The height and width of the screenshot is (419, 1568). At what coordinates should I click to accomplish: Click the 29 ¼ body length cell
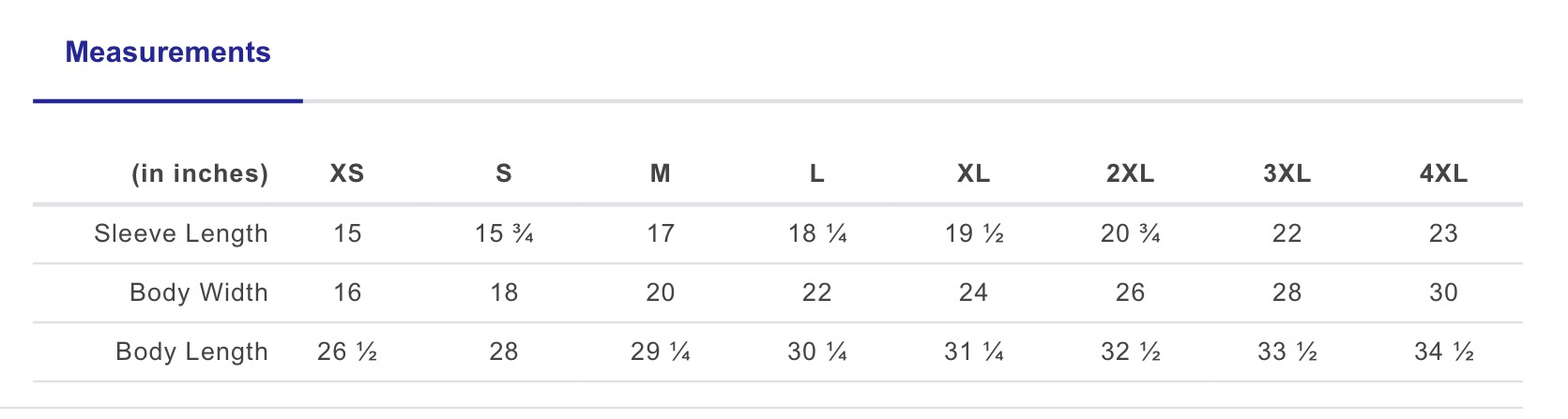661,352
